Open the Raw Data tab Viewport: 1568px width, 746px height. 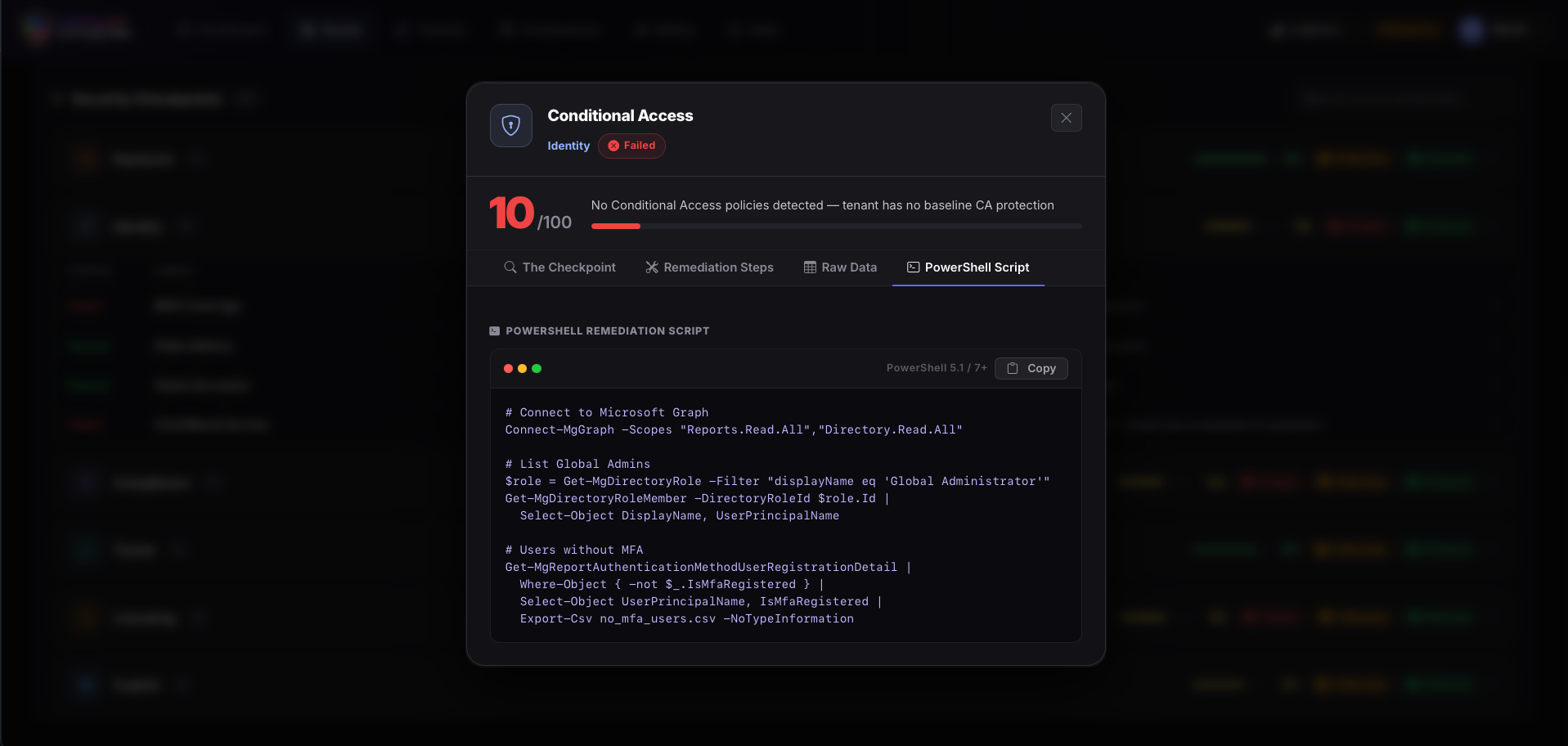pyautogui.click(x=840, y=267)
